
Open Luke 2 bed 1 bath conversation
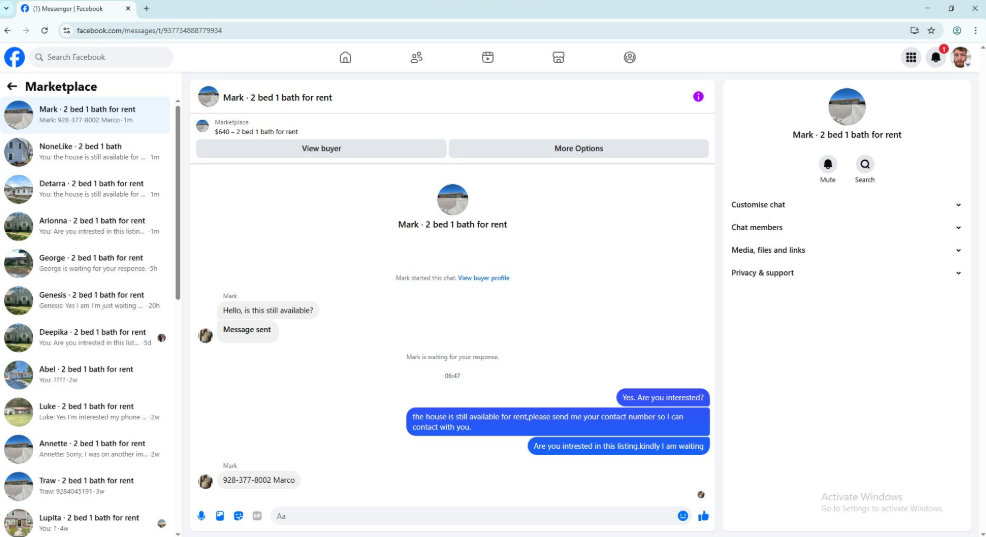point(85,411)
